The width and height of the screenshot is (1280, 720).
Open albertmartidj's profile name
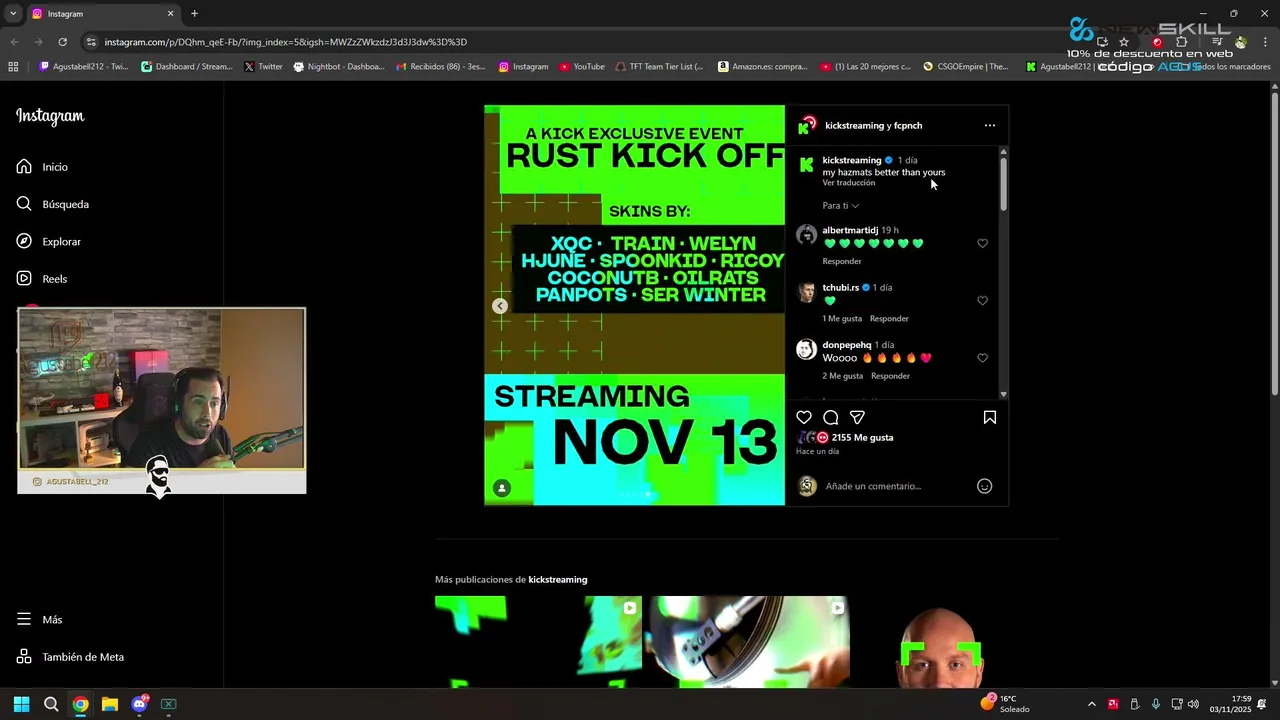click(850, 230)
